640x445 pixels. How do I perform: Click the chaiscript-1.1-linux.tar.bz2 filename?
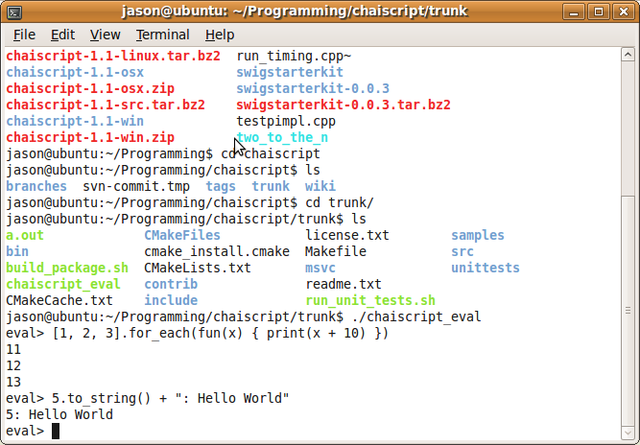(x=113, y=56)
